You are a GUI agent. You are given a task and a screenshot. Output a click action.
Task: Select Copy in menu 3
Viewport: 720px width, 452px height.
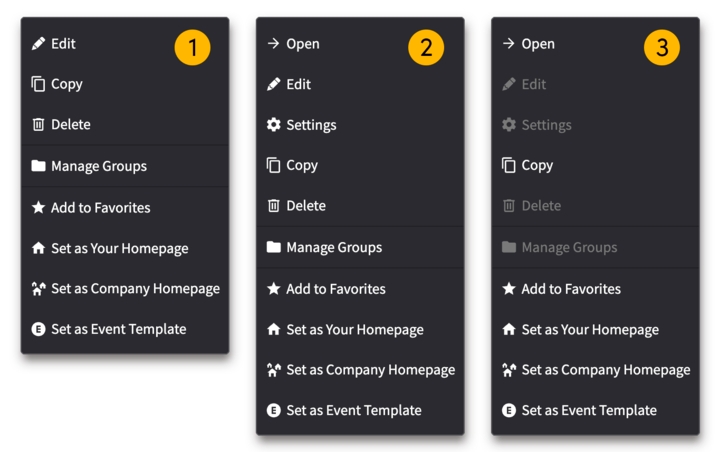click(x=536, y=166)
